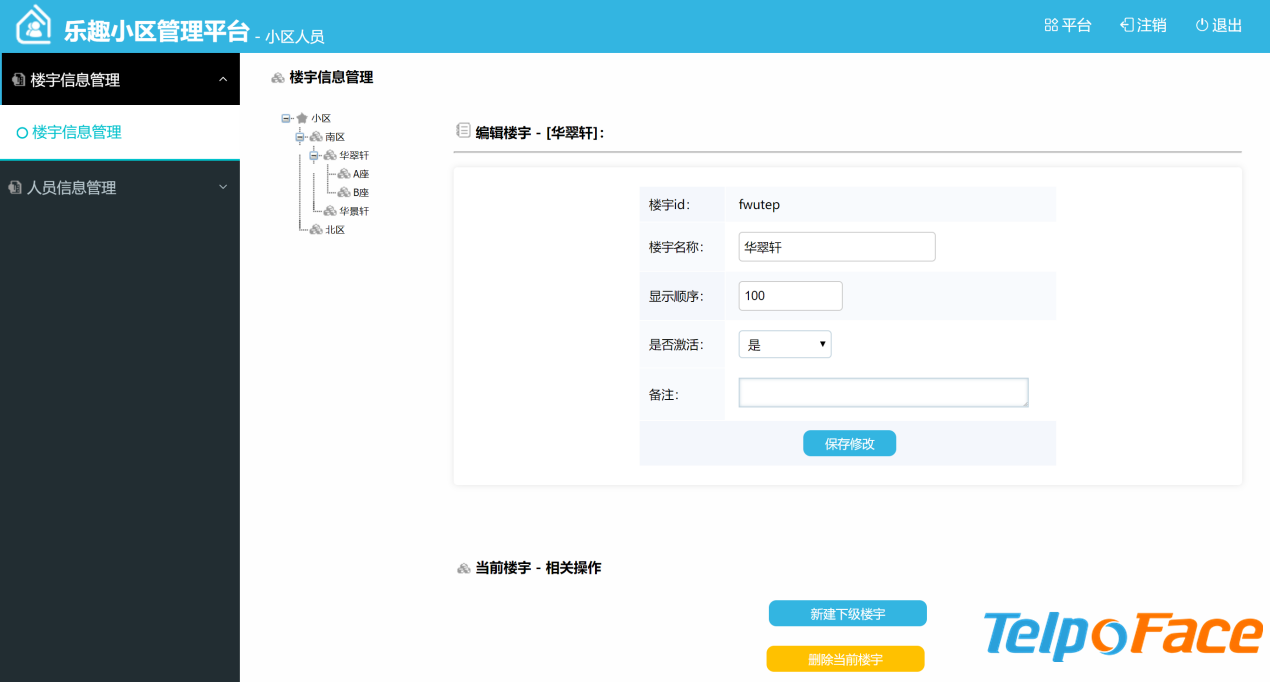Click the 删除当前楼宇 button
Viewport: 1270px width, 682px height.
[x=846, y=660]
